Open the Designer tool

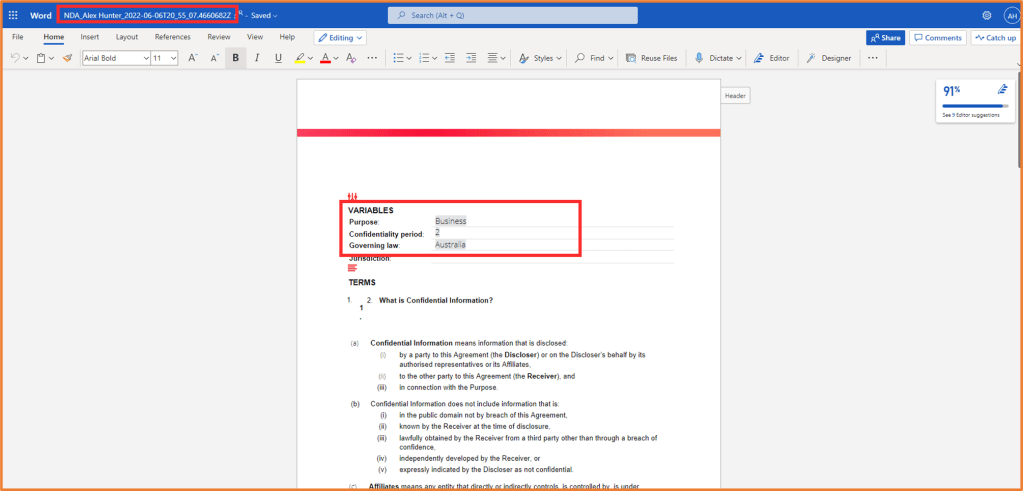(x=829, y=58)
